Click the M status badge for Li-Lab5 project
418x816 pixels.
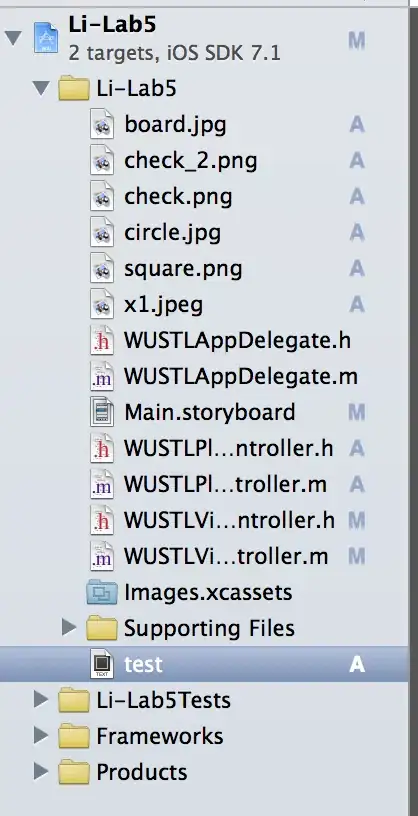click(x=357, y=41)
